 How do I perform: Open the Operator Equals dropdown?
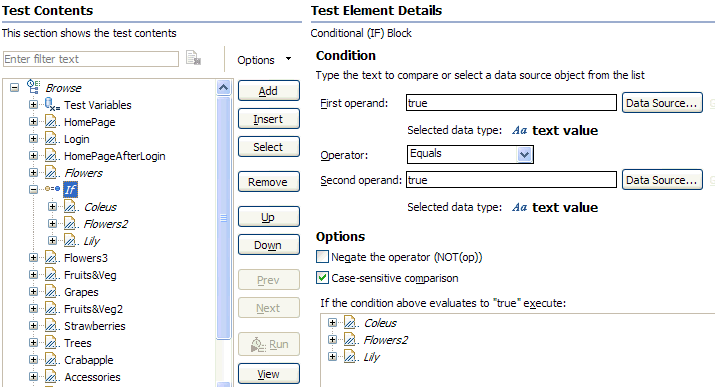click(524, 154)
